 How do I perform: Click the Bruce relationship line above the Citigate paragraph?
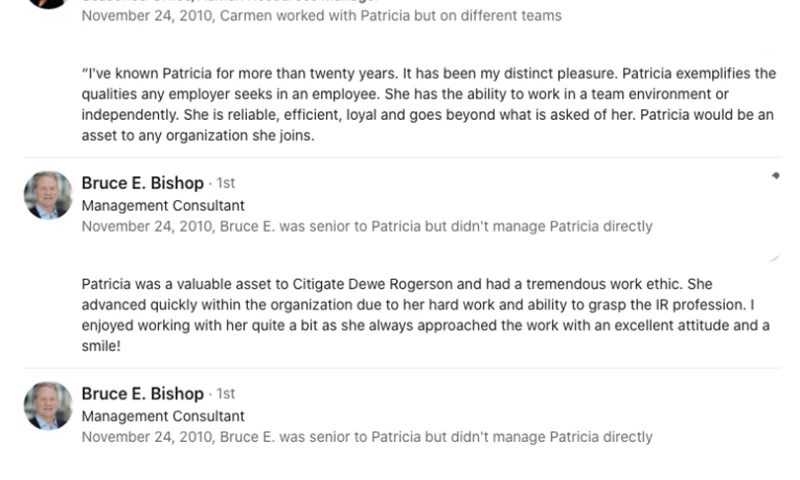[x=367, y=226]
